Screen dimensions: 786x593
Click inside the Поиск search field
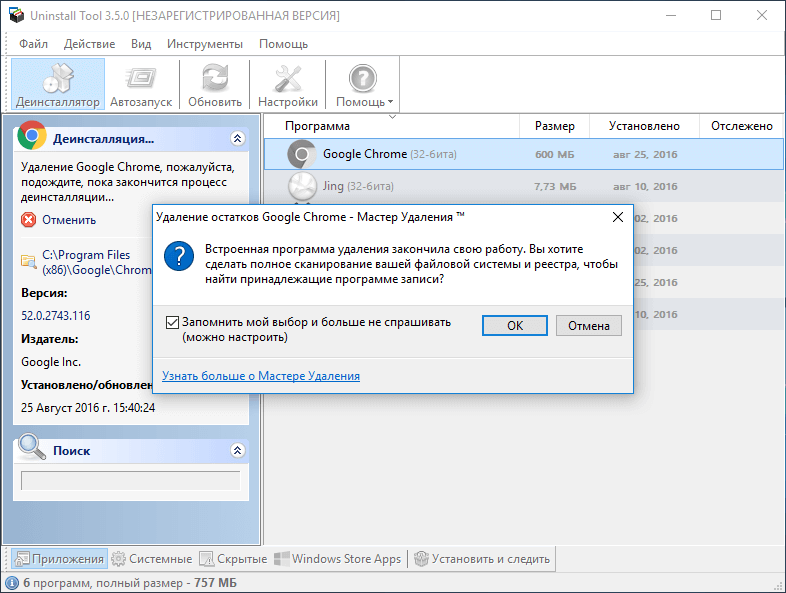(130, 481)
